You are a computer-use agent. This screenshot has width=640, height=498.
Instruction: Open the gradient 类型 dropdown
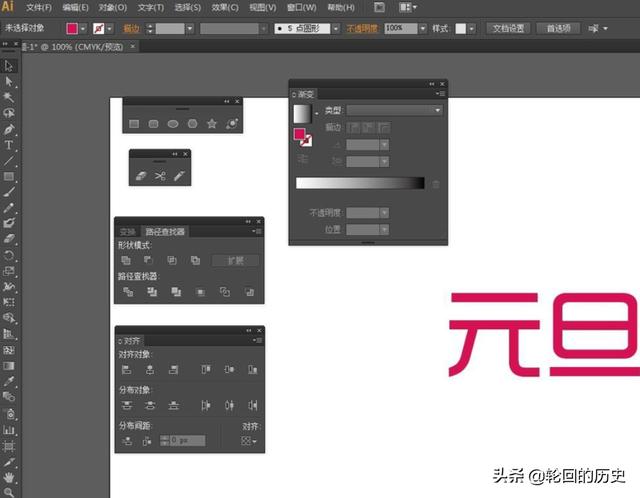pos(395,110)
